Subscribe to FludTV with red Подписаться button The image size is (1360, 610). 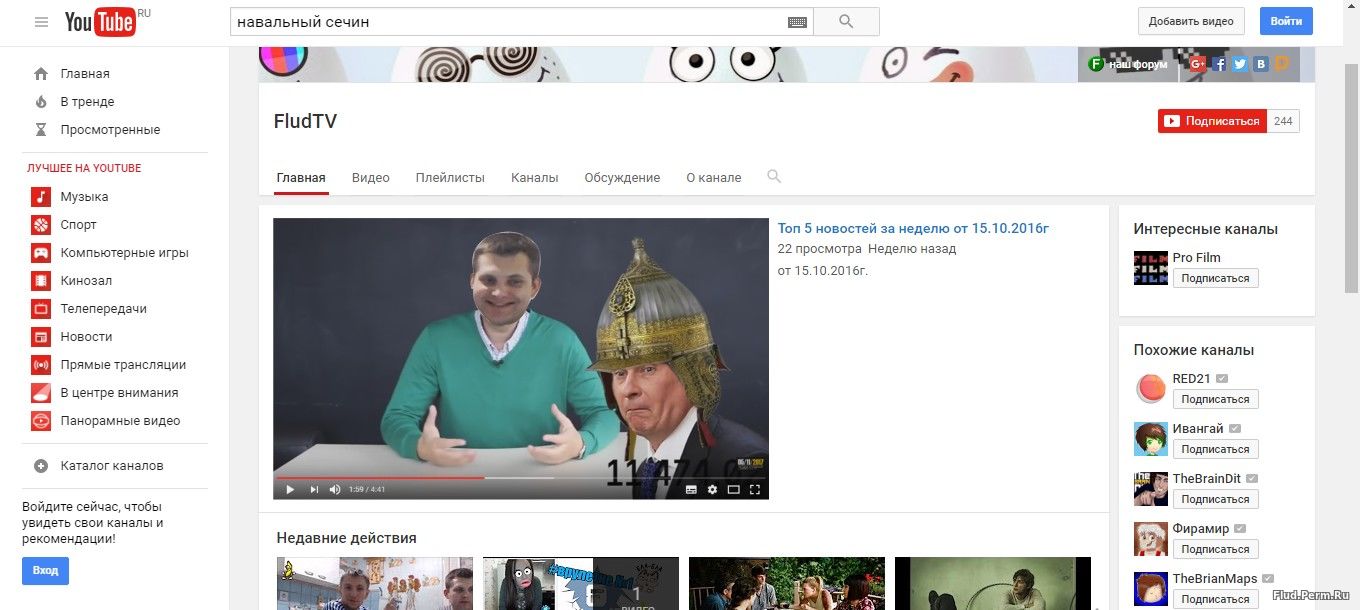(1212, 121)
